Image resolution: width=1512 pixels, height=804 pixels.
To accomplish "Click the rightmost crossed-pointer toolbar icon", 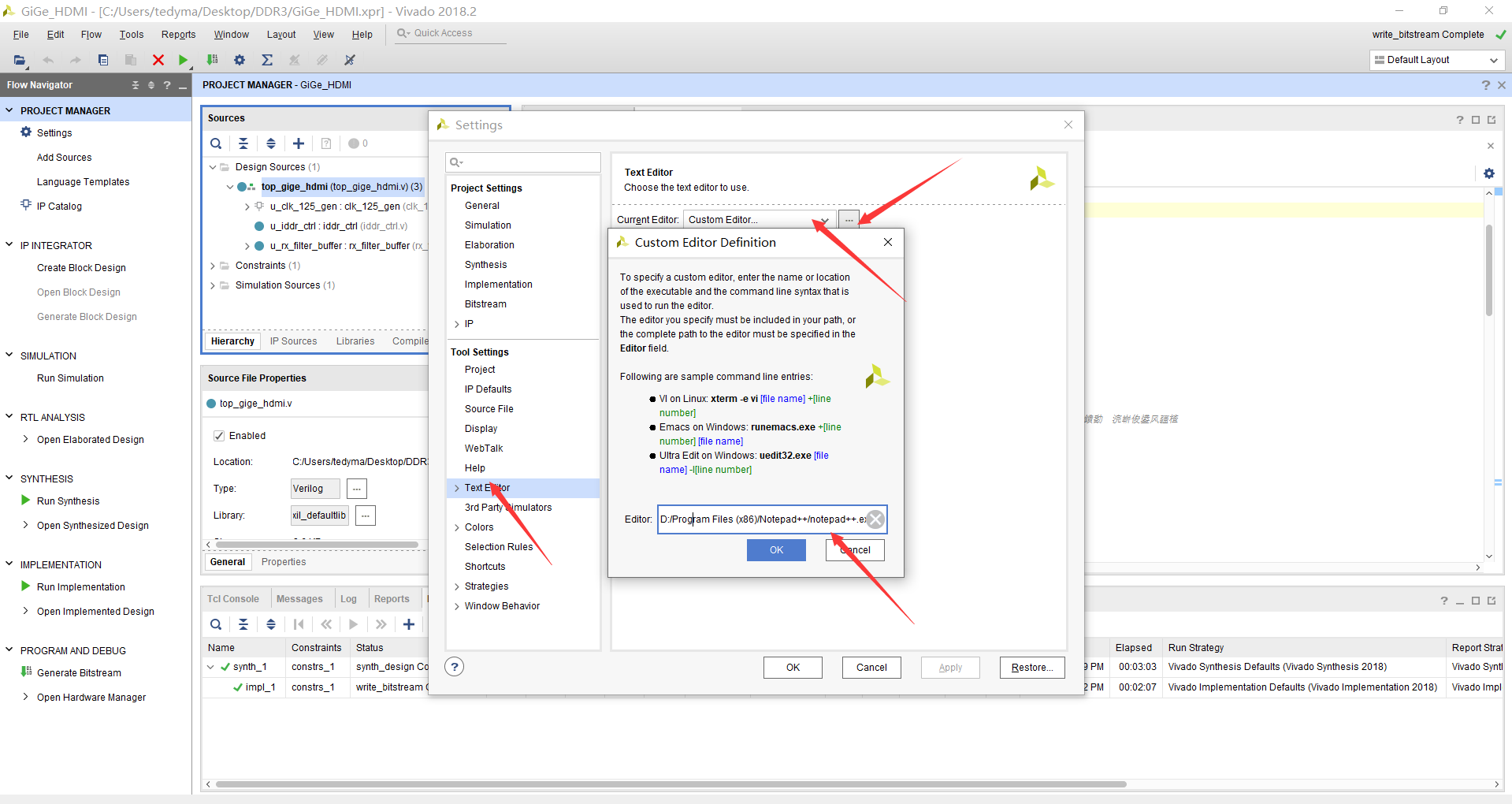I will tap(350, 60).
